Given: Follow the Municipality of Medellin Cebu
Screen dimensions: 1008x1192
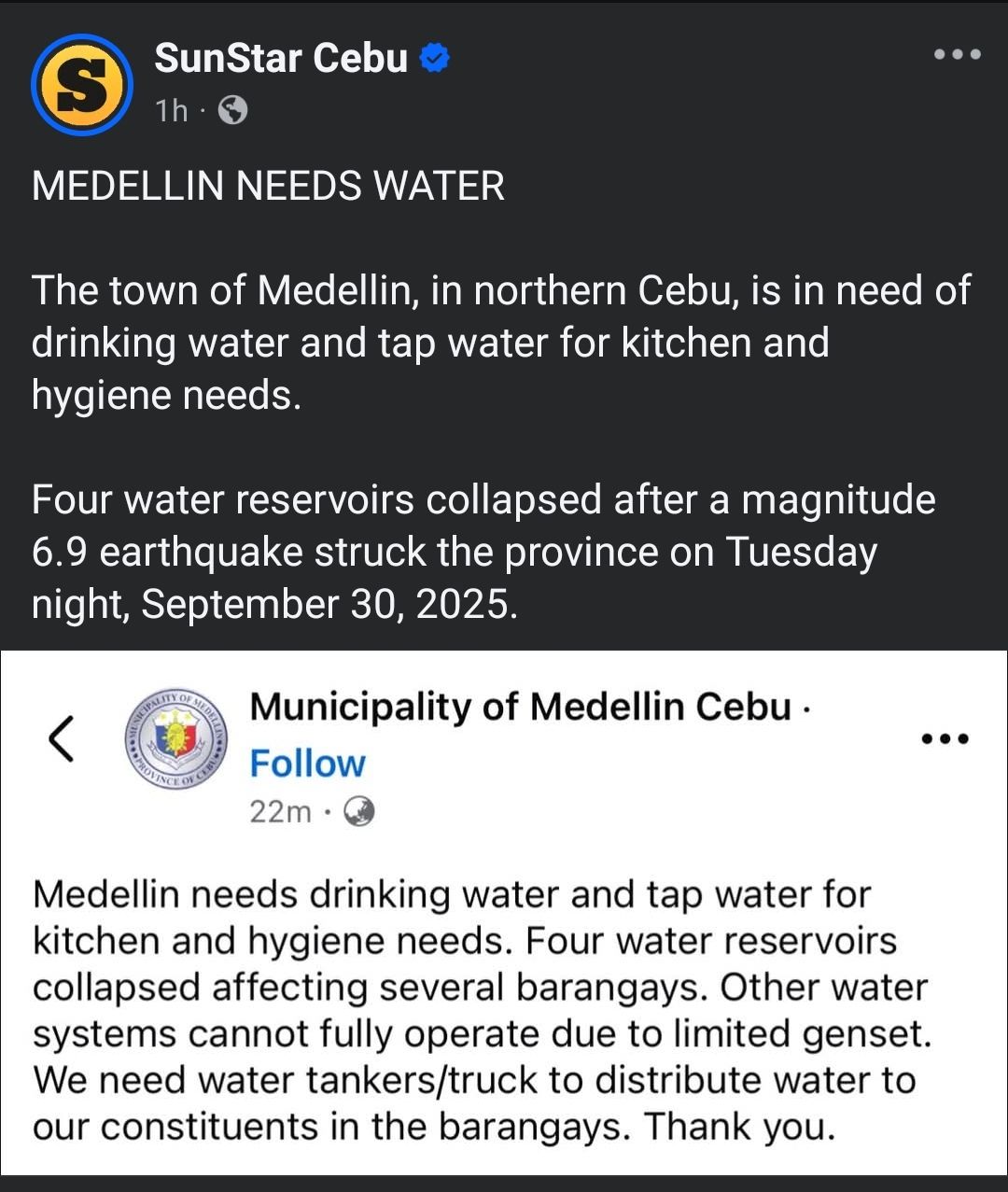Looking at the screenshot, I should pos(307,764).
